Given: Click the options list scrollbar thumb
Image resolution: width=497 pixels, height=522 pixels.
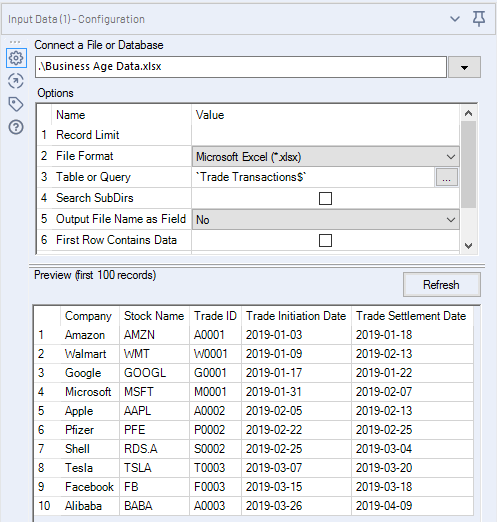Looking at the screenshot, I should (x=468, y=165).
